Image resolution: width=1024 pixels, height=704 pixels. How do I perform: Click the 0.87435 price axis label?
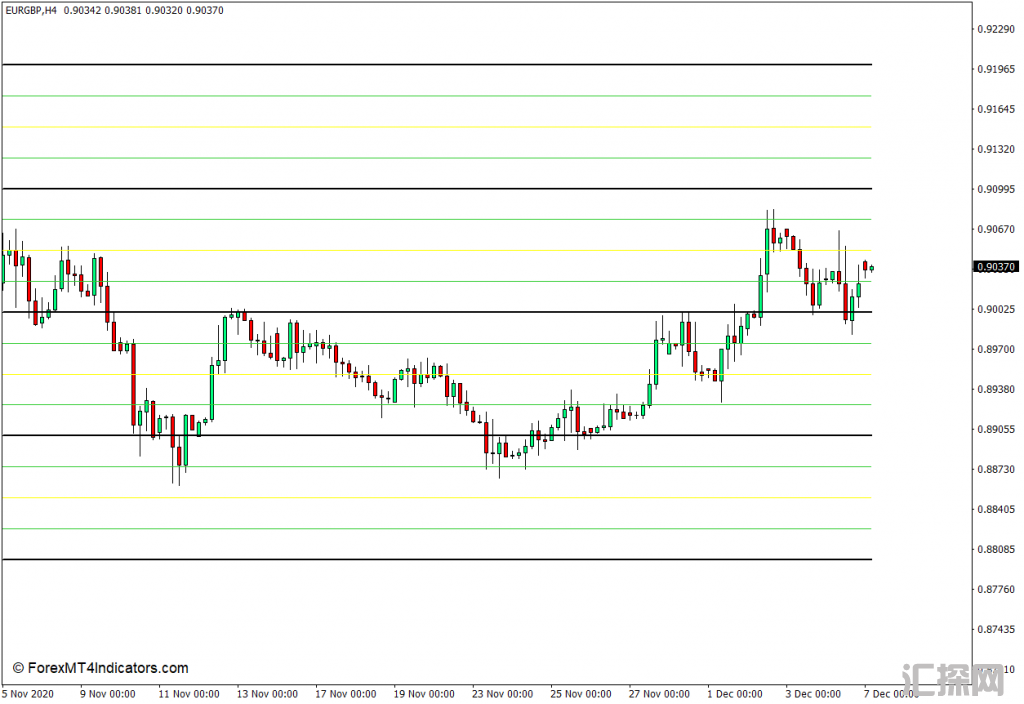(x=995, y=629)
